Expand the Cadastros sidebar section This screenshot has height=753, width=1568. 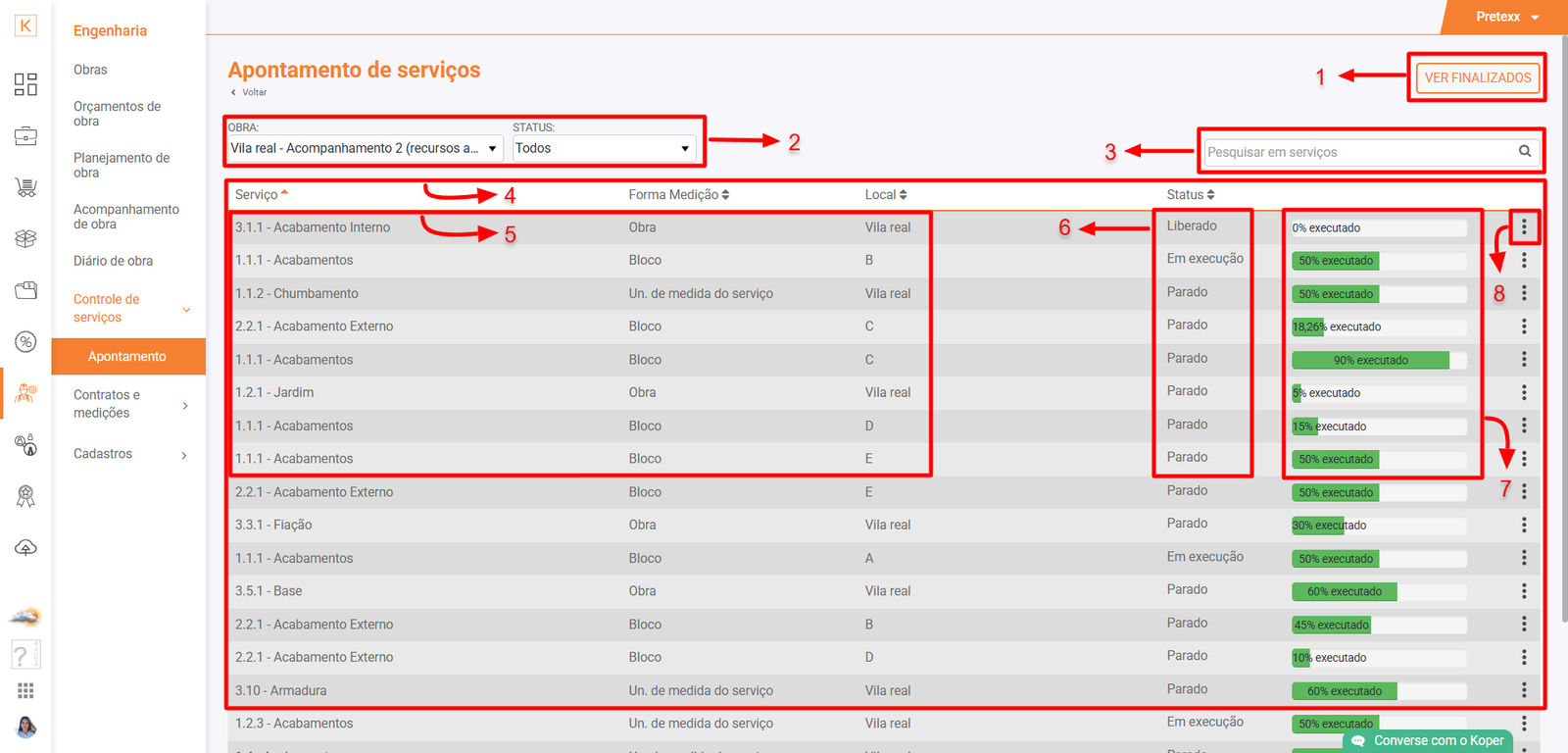tap(128, 454)
